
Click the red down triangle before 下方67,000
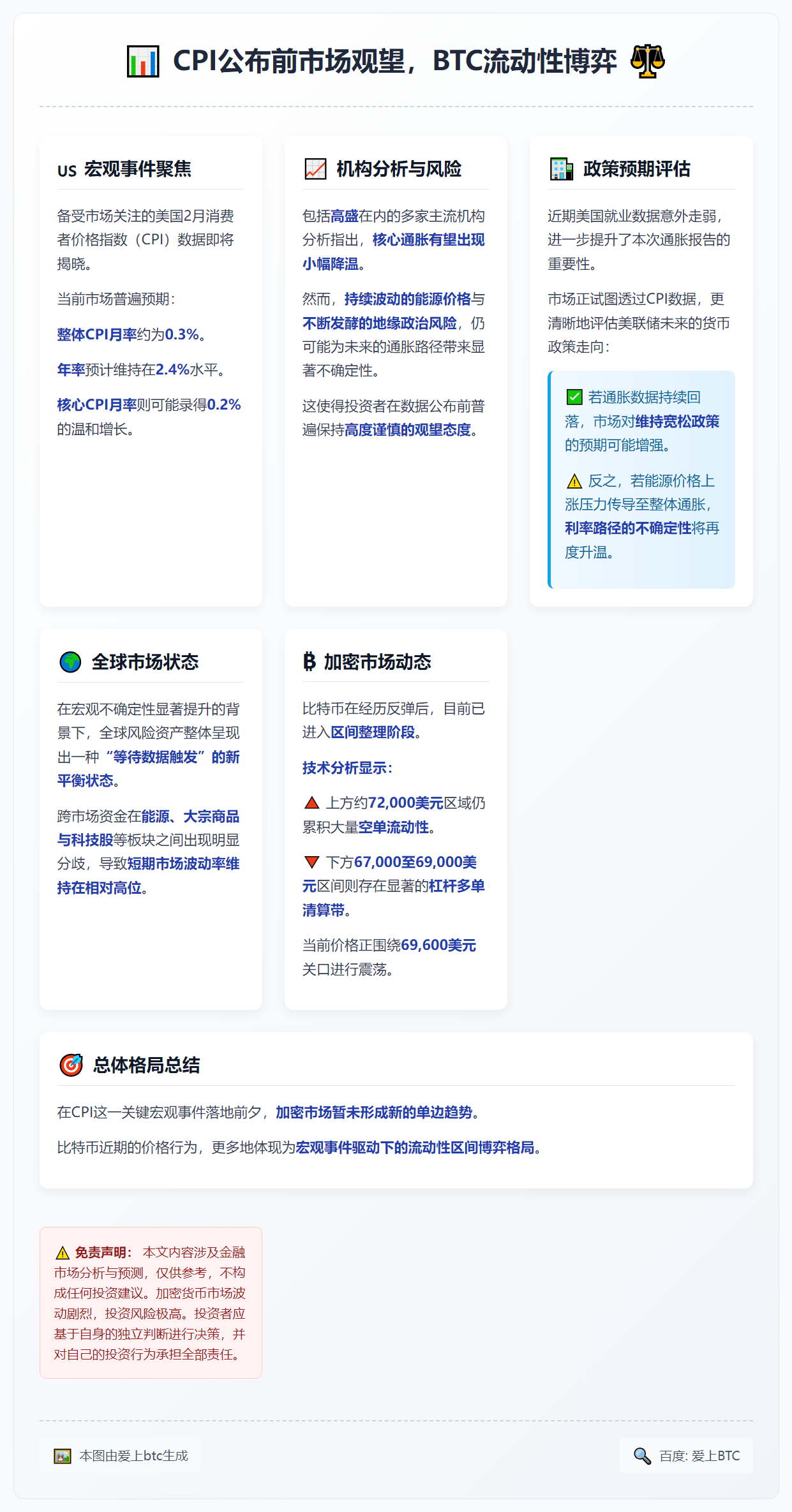(x=311, y=863)
